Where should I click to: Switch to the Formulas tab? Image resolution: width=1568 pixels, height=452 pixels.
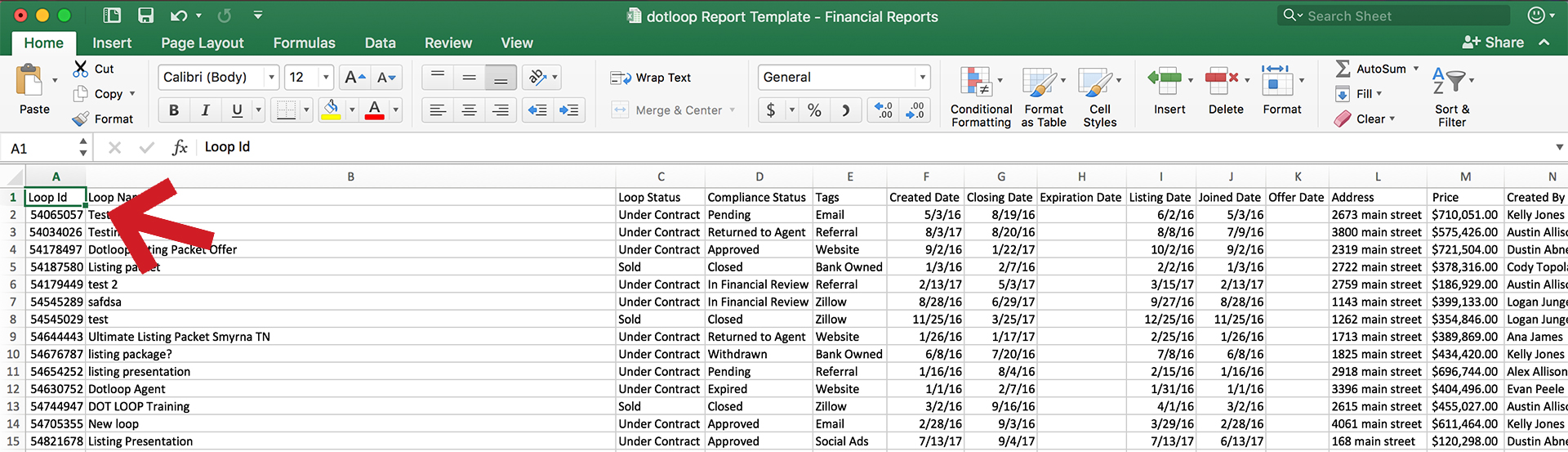coord(304,43)
